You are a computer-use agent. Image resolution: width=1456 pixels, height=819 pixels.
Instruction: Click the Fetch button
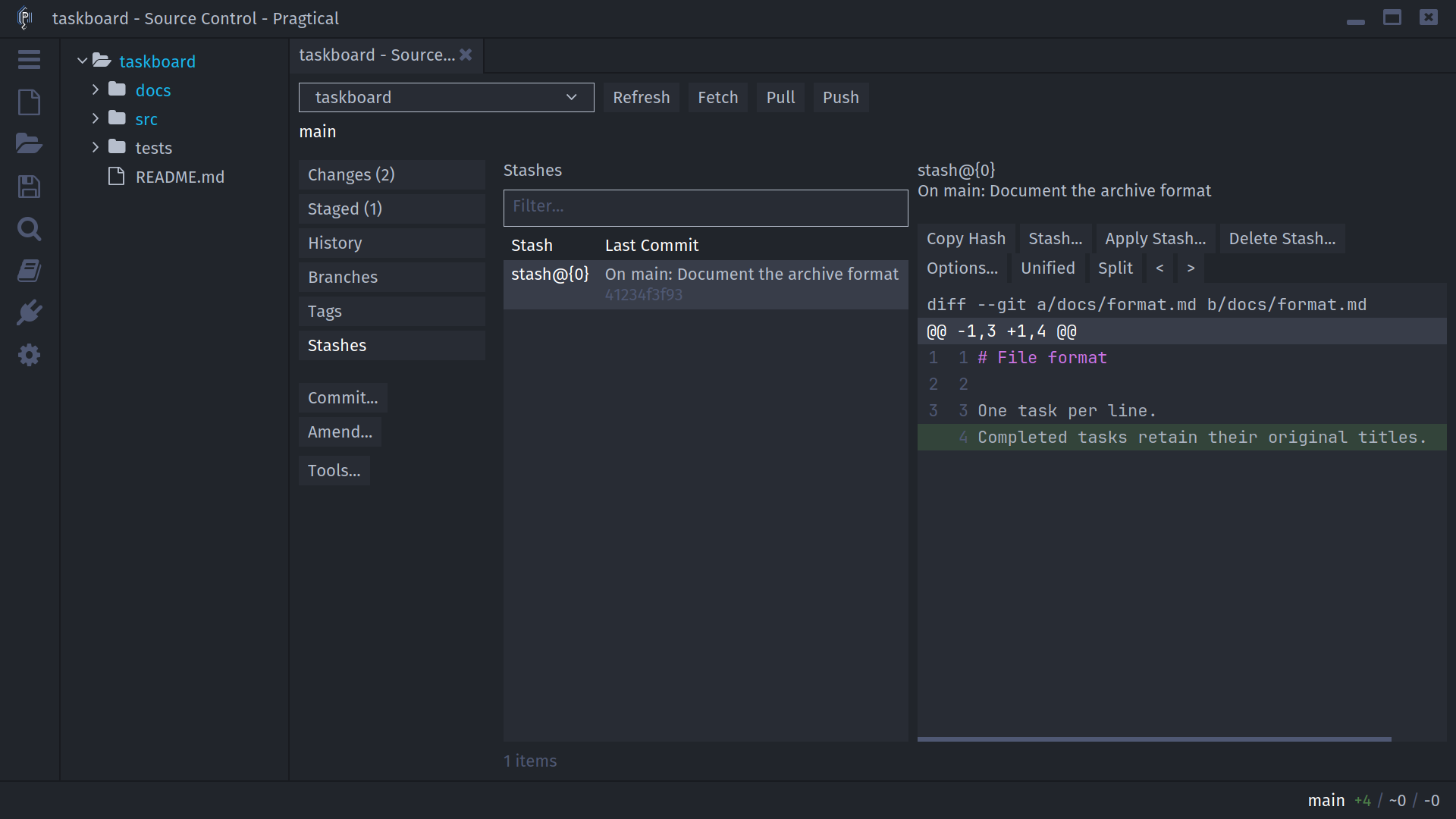tap(717, 97)
